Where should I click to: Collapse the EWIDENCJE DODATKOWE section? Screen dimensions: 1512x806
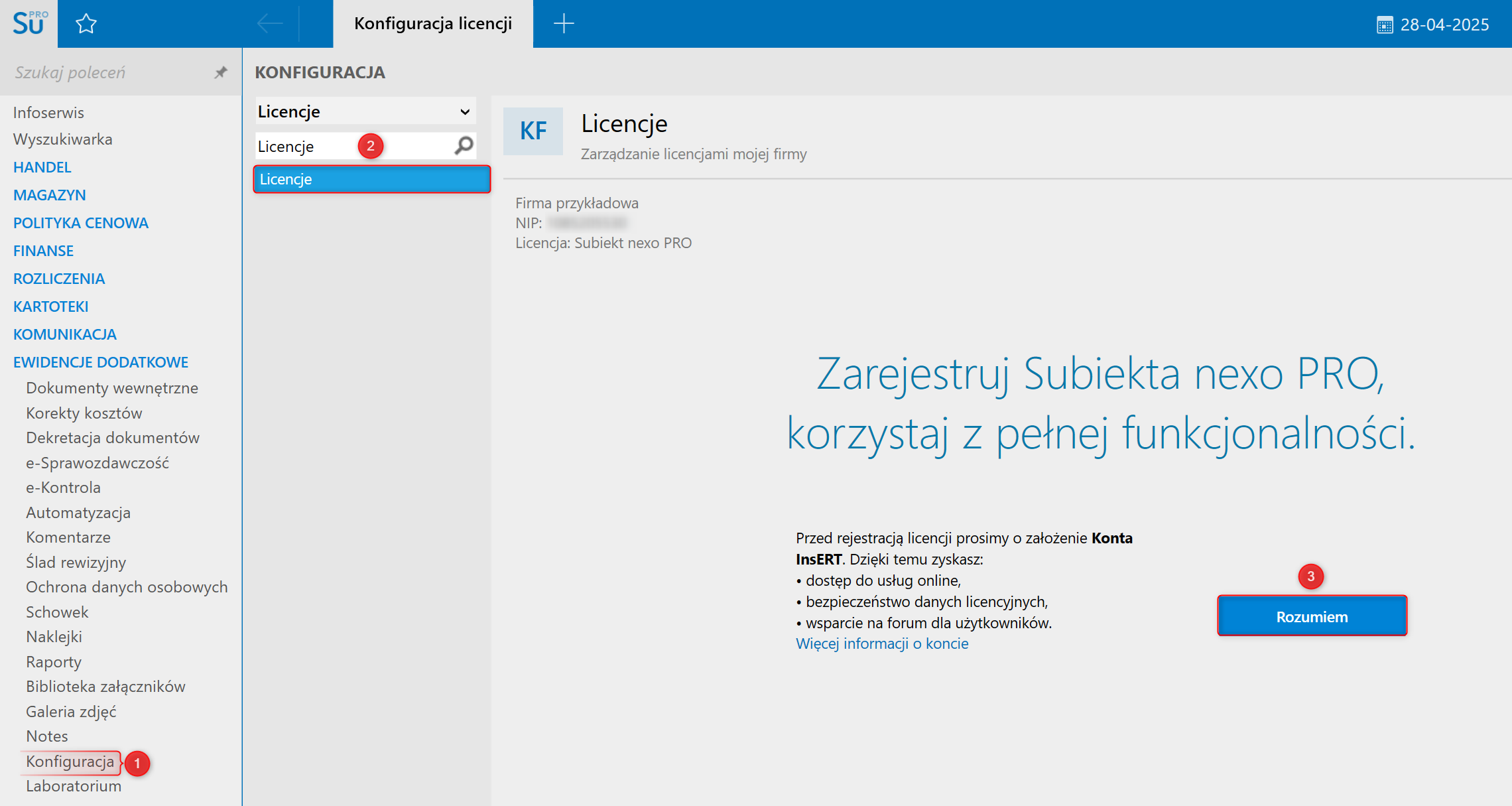point(101,362)
